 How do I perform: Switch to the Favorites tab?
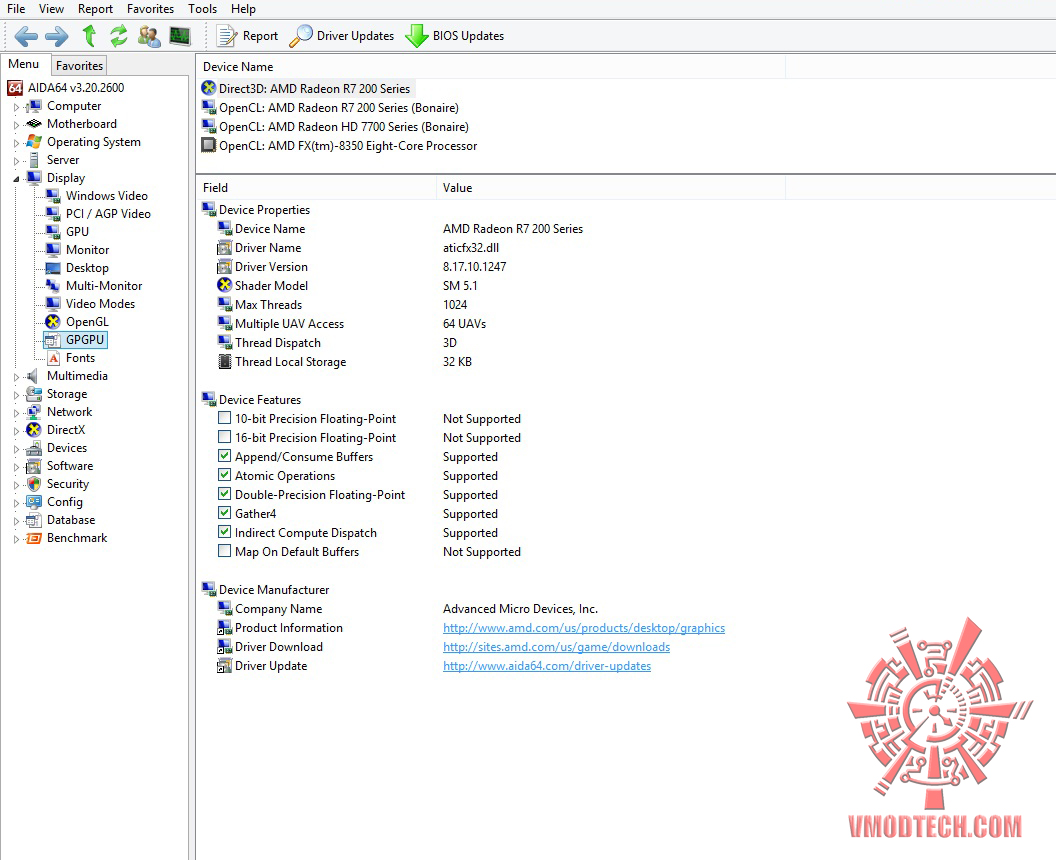tap(79, 65)
